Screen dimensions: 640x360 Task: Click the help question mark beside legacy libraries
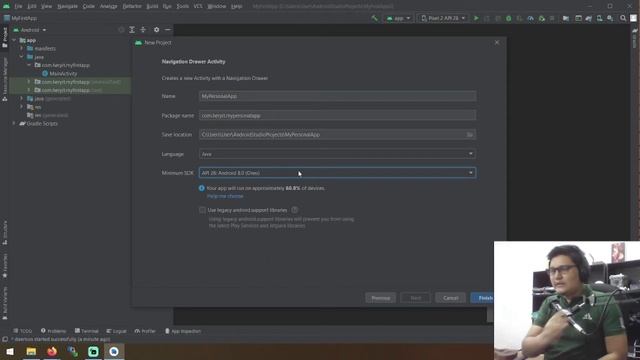tap(295, 210)
